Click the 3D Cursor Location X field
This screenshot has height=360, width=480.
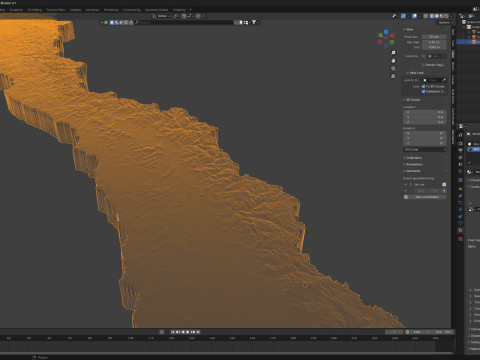(x=425, y=112)
